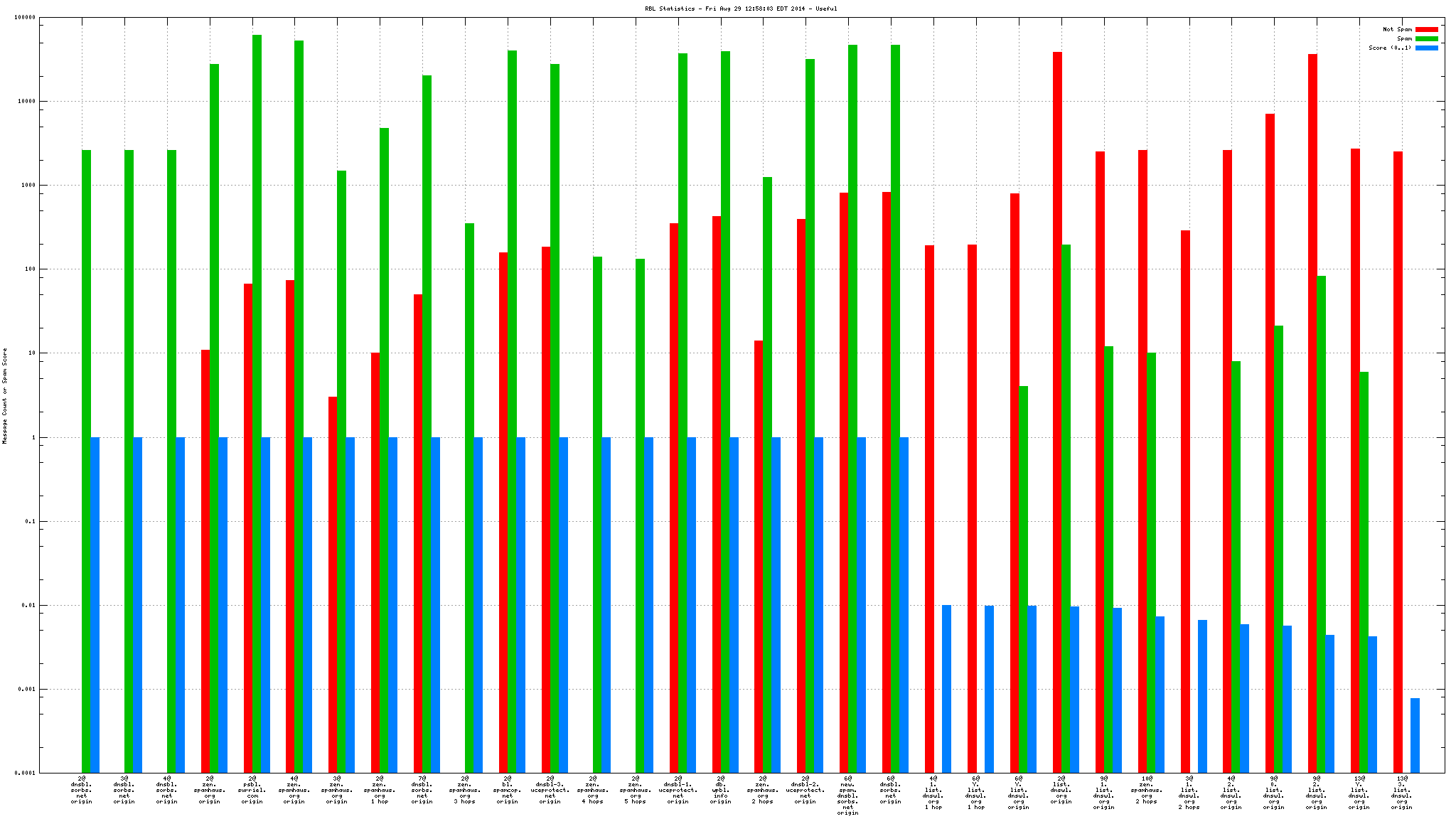
Task: Select the bl.spamcop.net origin axis label
Action: (508, 790)
